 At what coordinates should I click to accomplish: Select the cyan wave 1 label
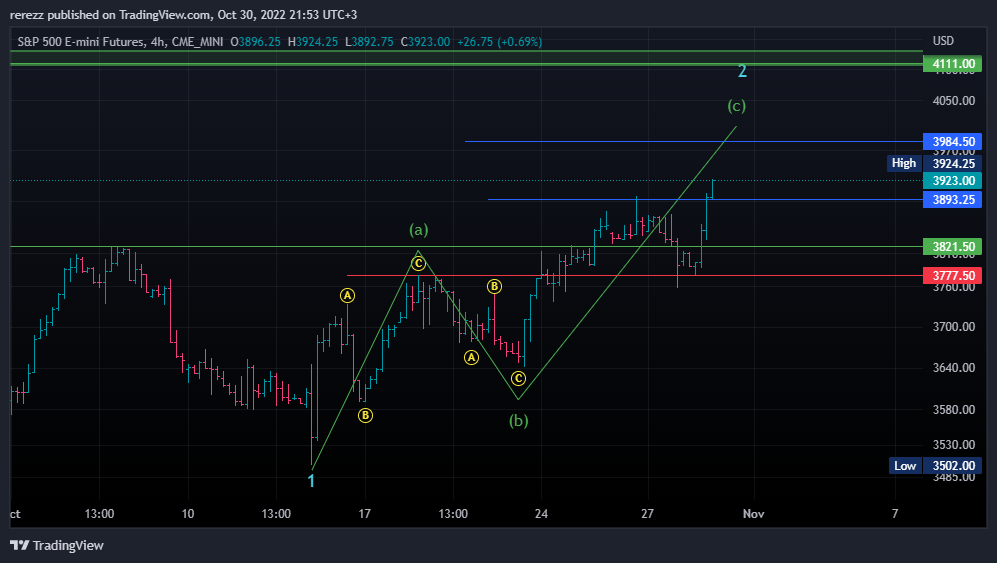(311, 482)
